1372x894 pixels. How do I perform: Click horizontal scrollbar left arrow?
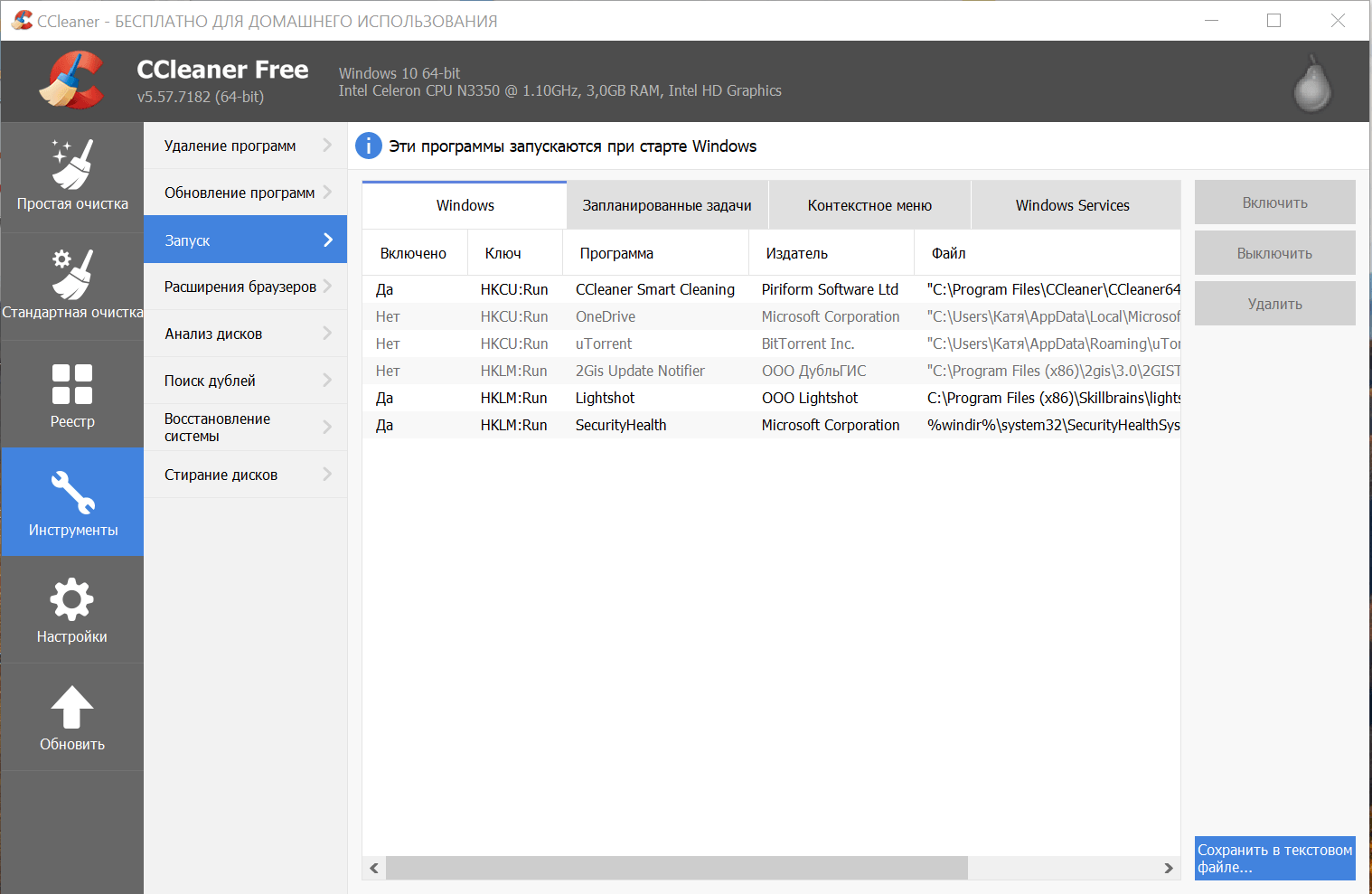tap(374, 868)
